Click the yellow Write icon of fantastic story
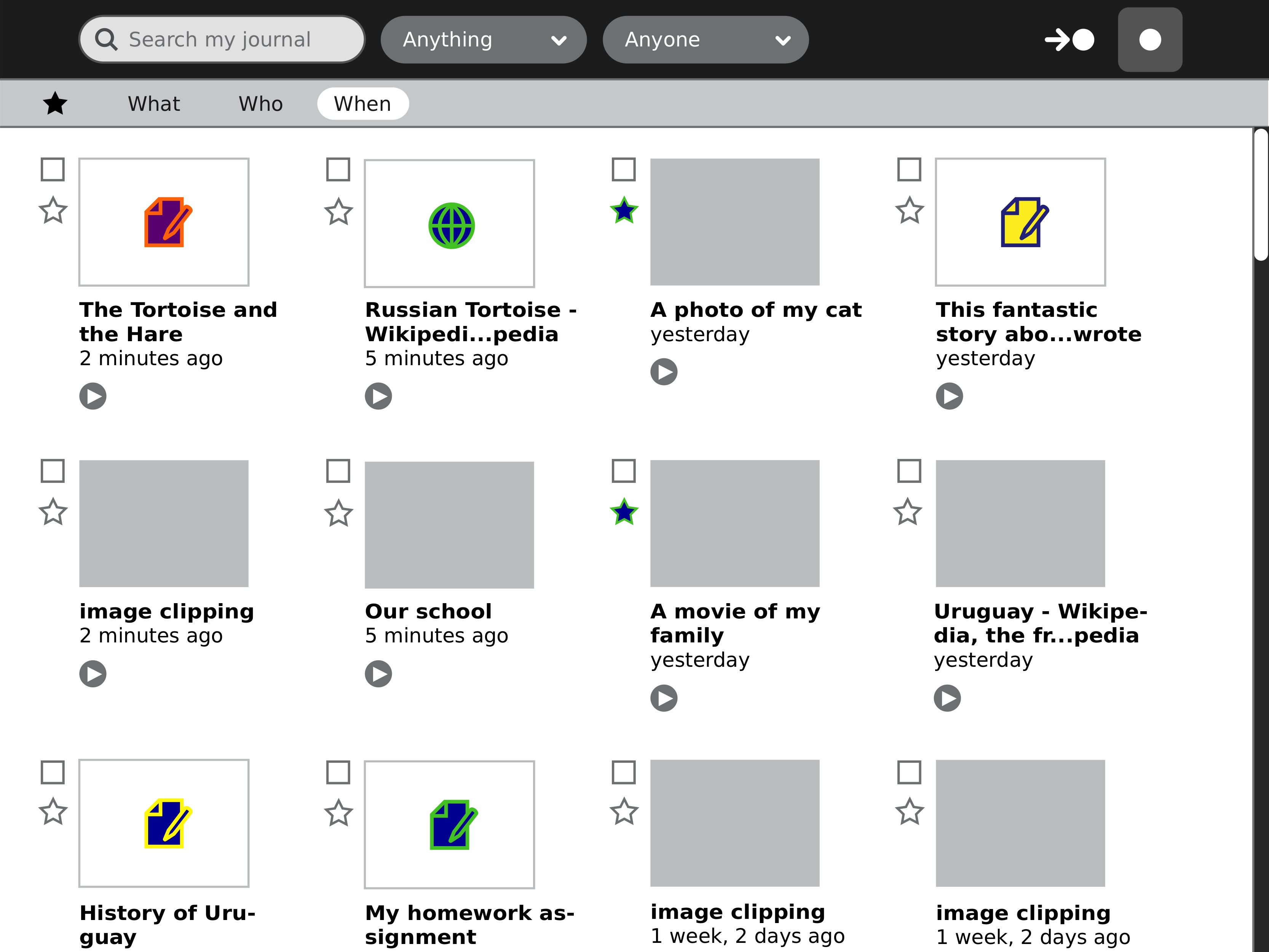The width and height of the screenshot is (1269, 952). [x=1023, y=222]
